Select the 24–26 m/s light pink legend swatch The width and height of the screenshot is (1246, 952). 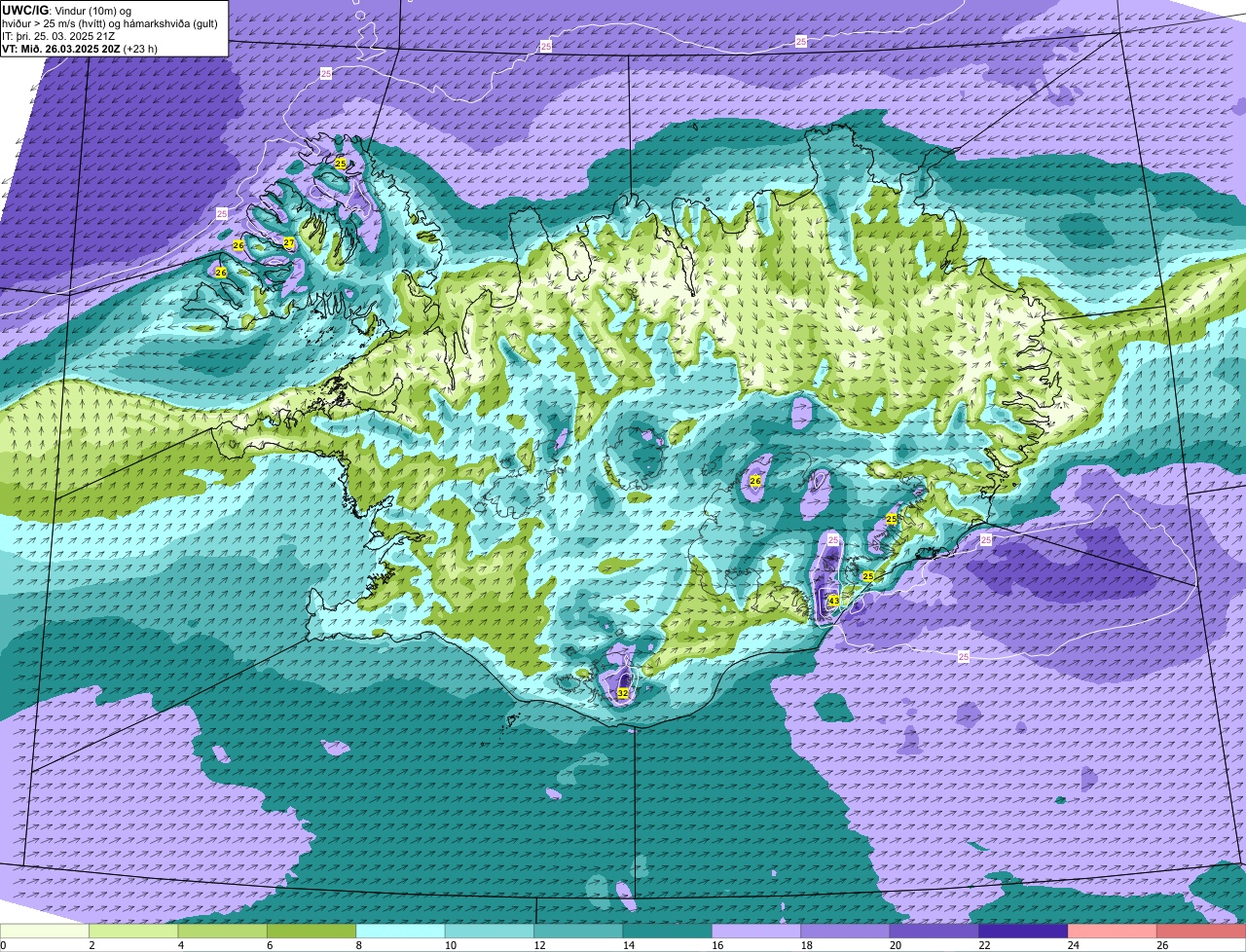click(x=1113, y=931)
